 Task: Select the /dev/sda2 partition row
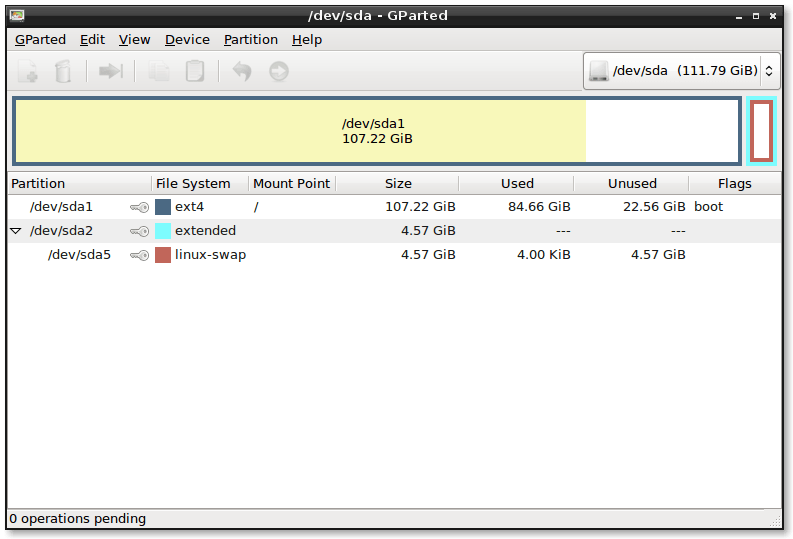[x=394, y=231]
